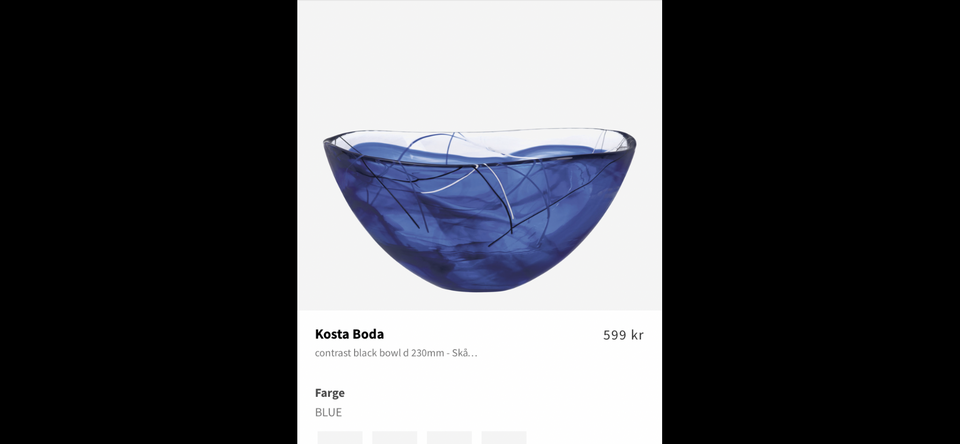Click the white space between title and price
The width and height of the screenshot is (960, 444).
point(493,334)
